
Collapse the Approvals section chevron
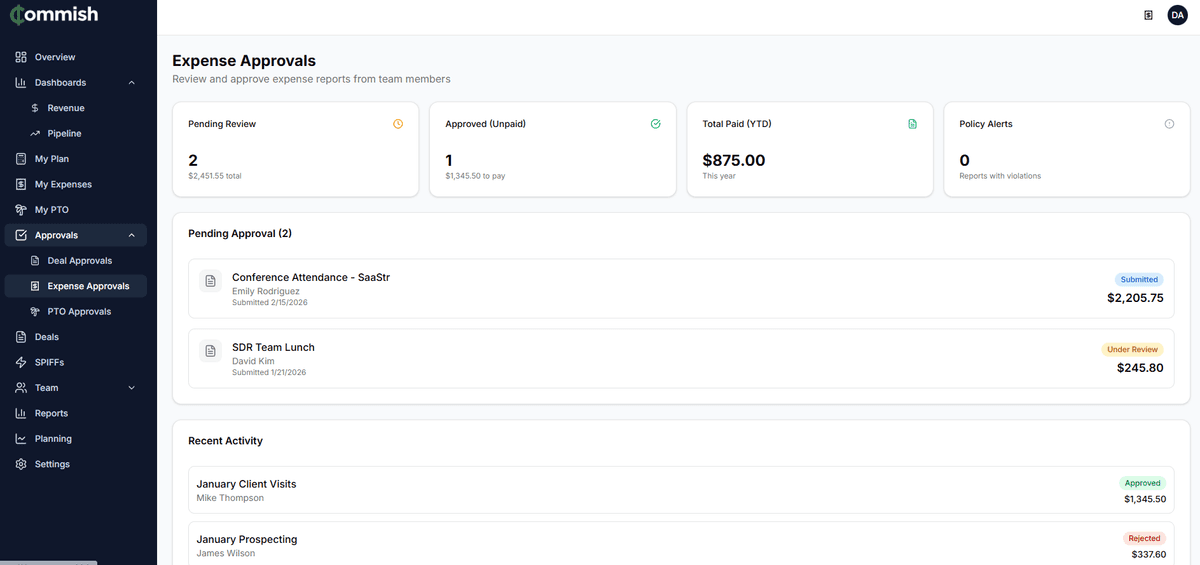click(132, 235)
